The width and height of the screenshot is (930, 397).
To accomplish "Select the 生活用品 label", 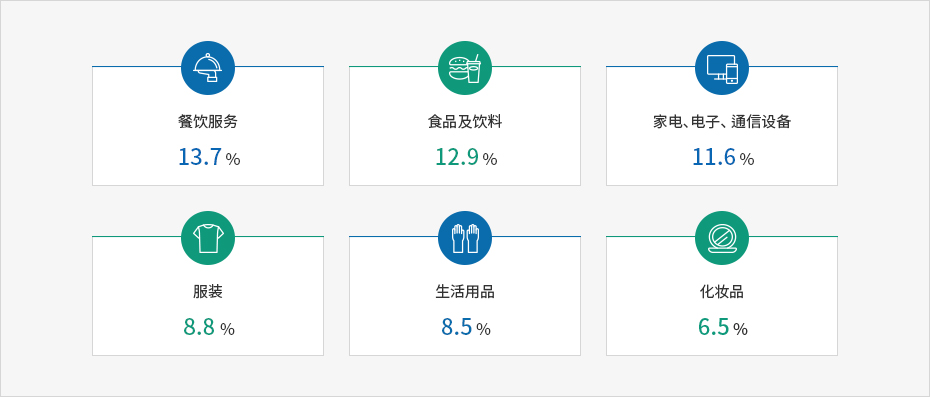I will pyautogui.click(x=465, y=292).
